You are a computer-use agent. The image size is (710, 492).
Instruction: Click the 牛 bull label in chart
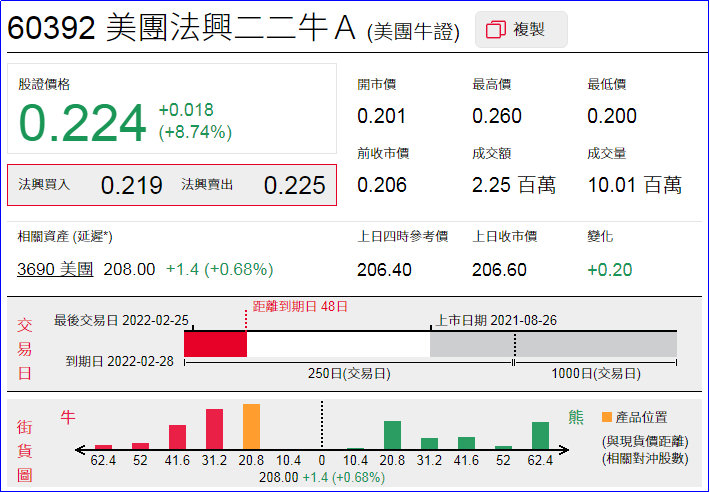click(67, 416)
